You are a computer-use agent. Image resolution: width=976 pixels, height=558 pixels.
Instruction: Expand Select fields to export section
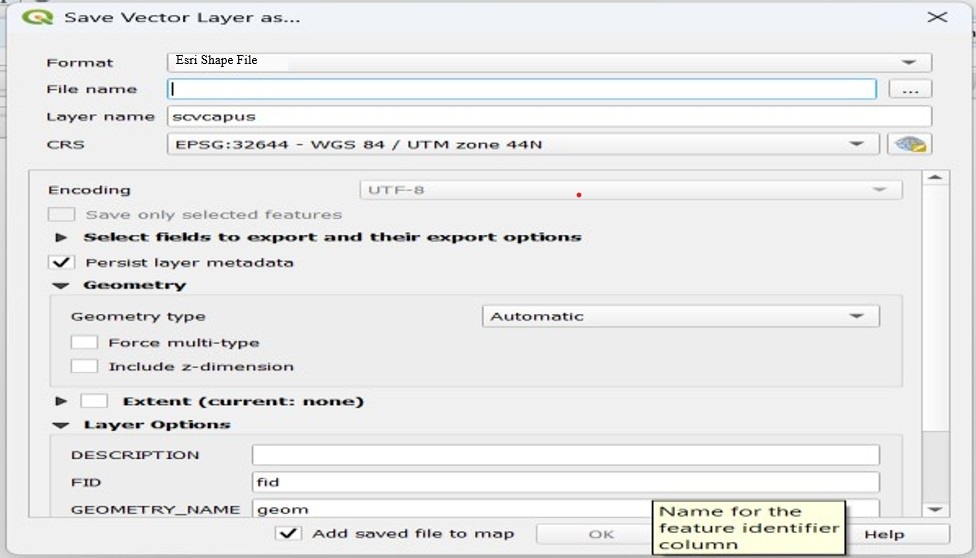point(62,238)
